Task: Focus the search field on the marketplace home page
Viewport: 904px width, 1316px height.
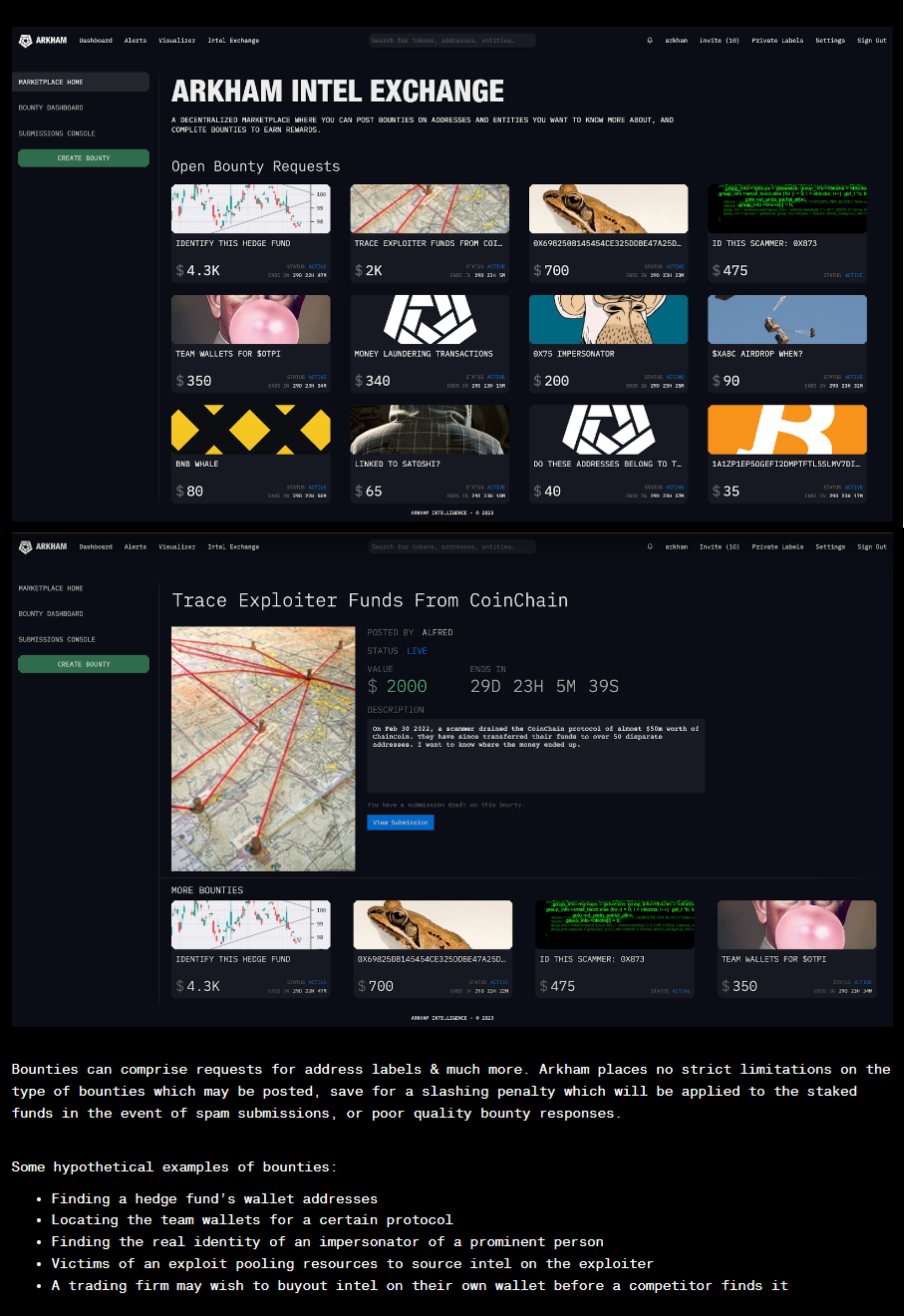Action: pyautogui.click(x=452, y=40)
